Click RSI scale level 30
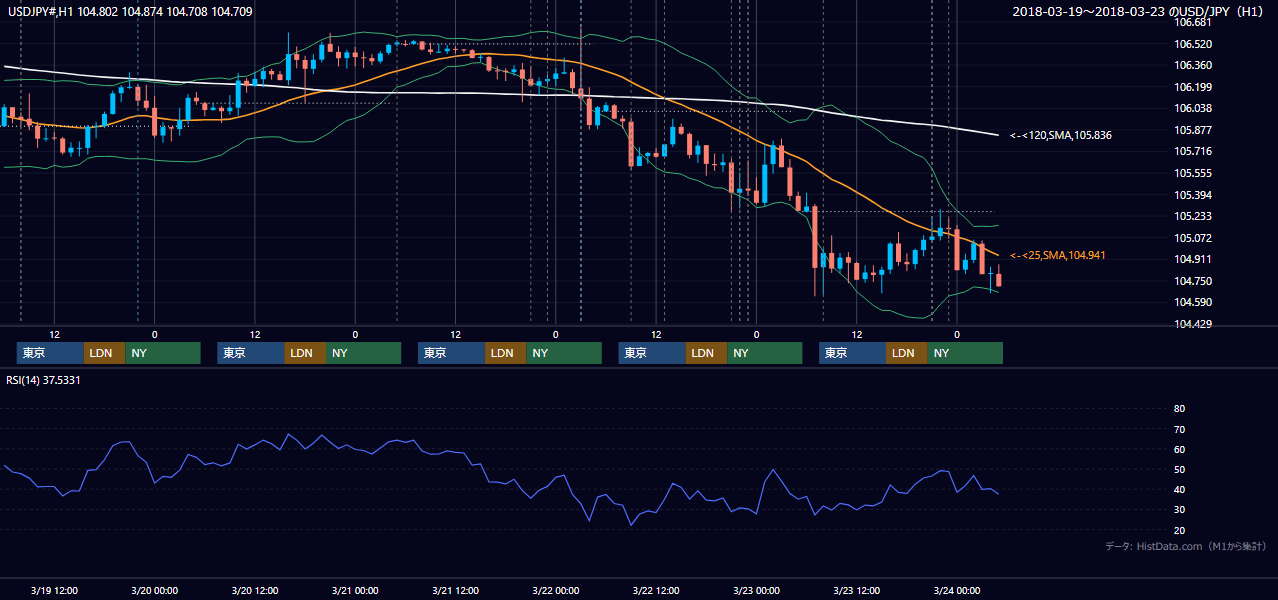The width and height of the screenshot is (1278, 600). point(1179,510)
